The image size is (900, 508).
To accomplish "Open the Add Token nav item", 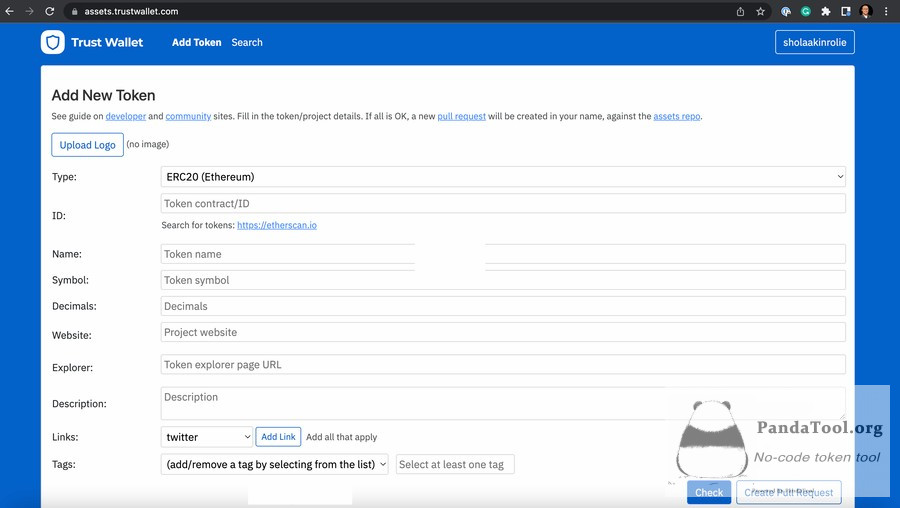I will click(x=196, y=42).
